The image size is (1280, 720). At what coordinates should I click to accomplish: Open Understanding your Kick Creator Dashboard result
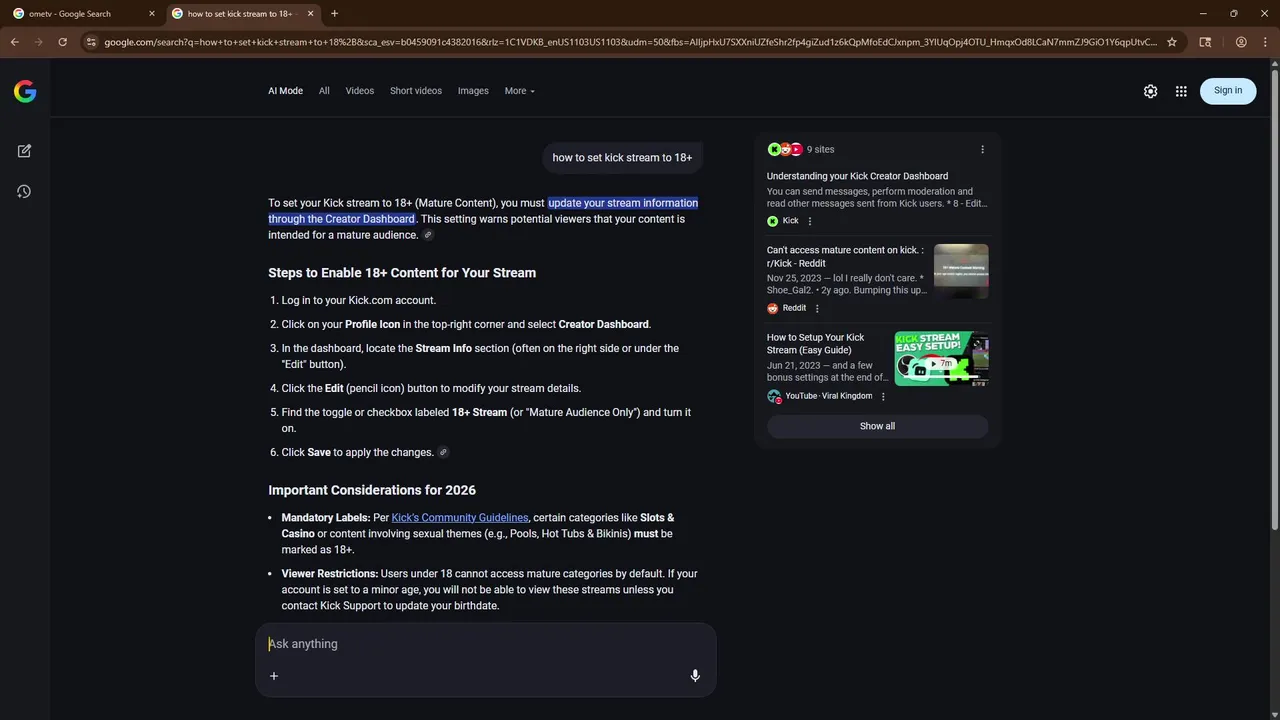click(x=857, y=176)
